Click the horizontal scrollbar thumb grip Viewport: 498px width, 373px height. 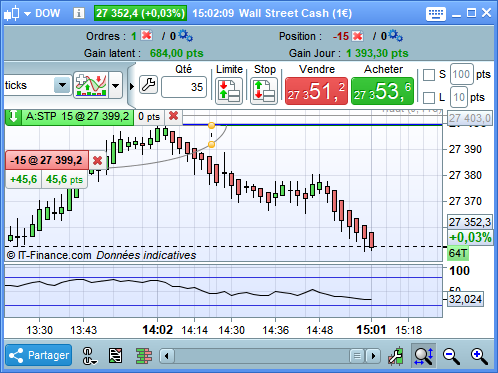click(357, 356)
